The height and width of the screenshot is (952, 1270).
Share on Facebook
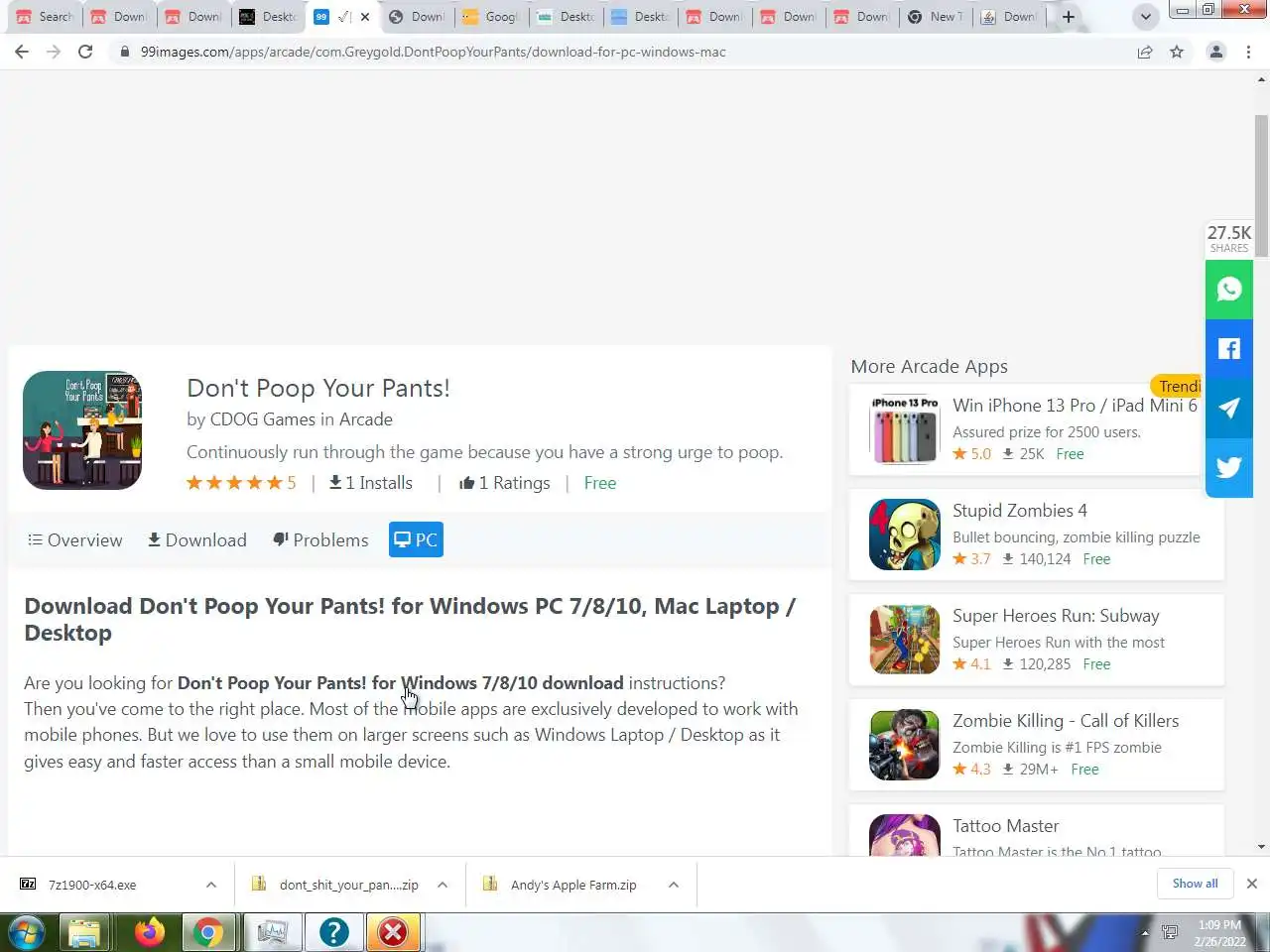1228,348
